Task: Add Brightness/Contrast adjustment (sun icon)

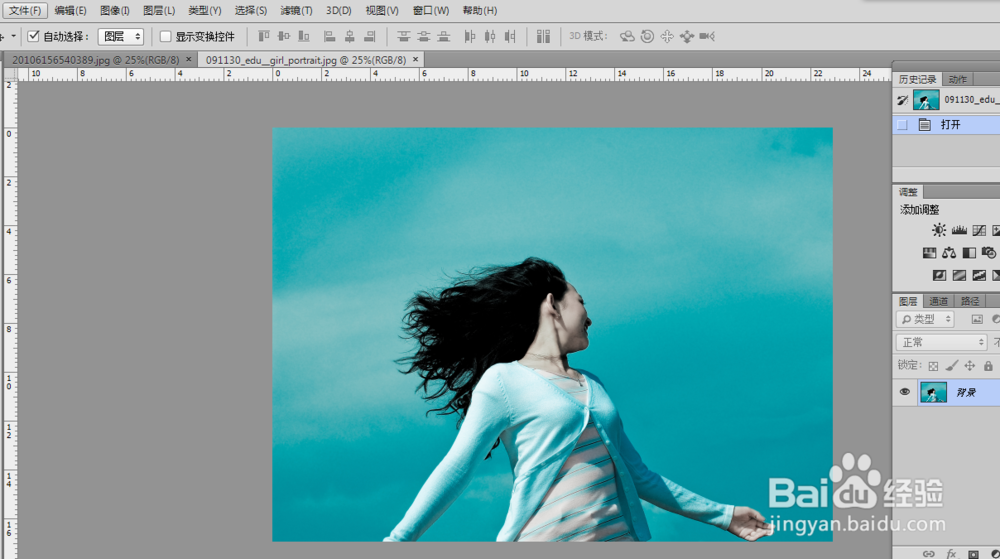Action: coord(939,230)
